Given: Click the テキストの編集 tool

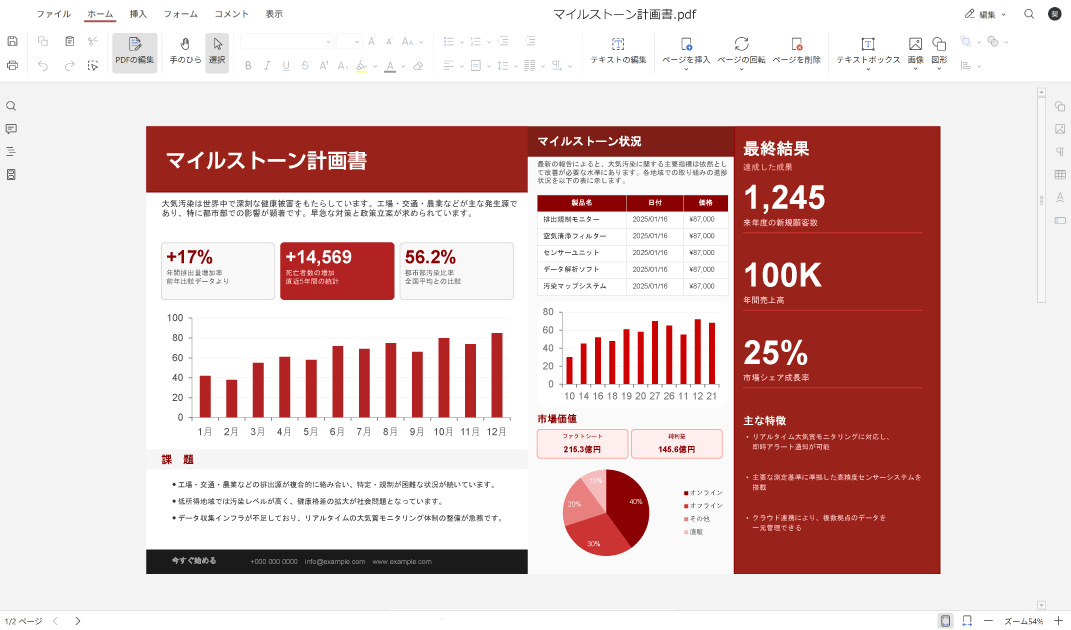Looking at the screenshot, I should pyautogui.click(x=618, y=52).
